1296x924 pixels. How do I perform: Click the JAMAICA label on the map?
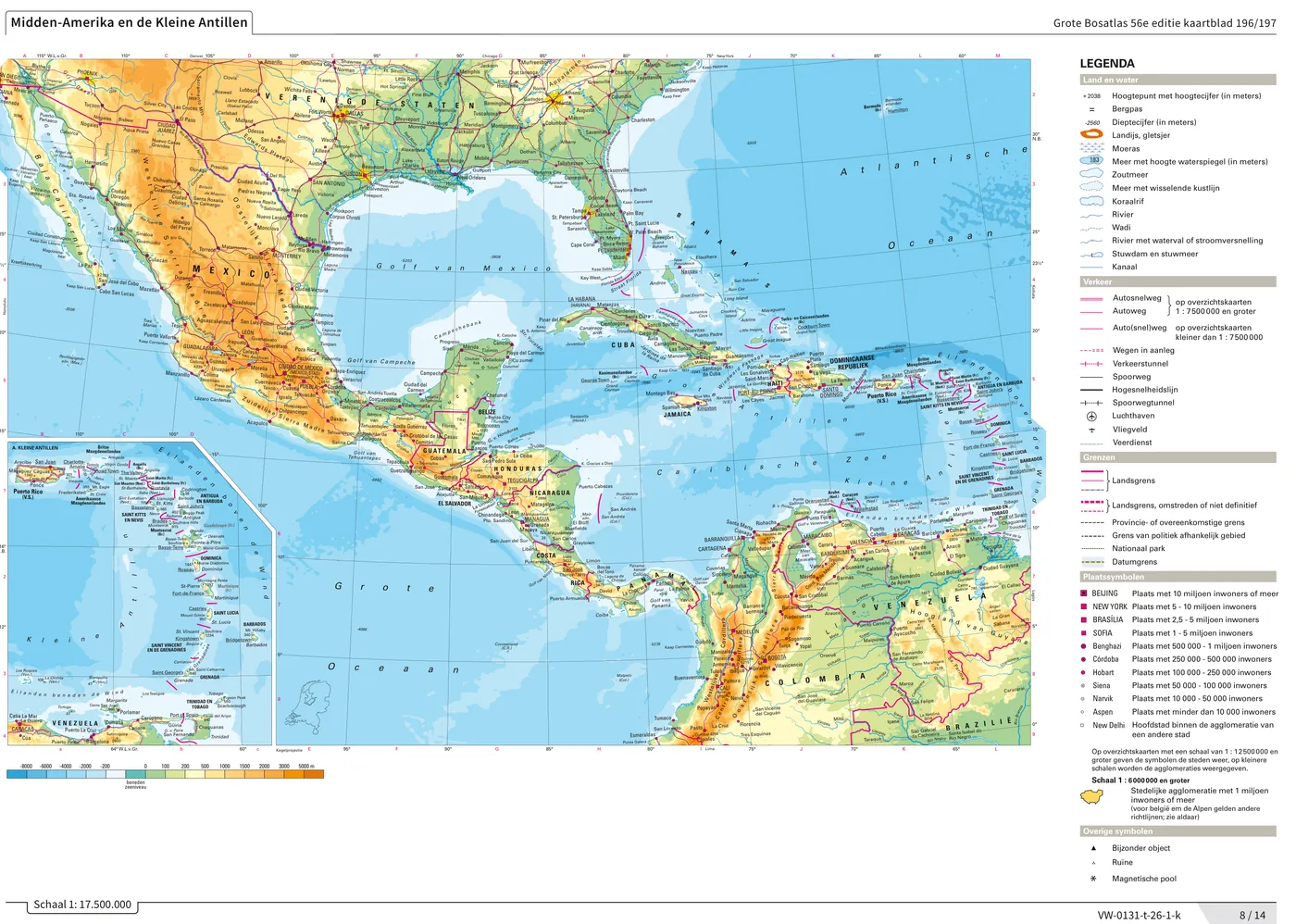click(x=677, y=414)
